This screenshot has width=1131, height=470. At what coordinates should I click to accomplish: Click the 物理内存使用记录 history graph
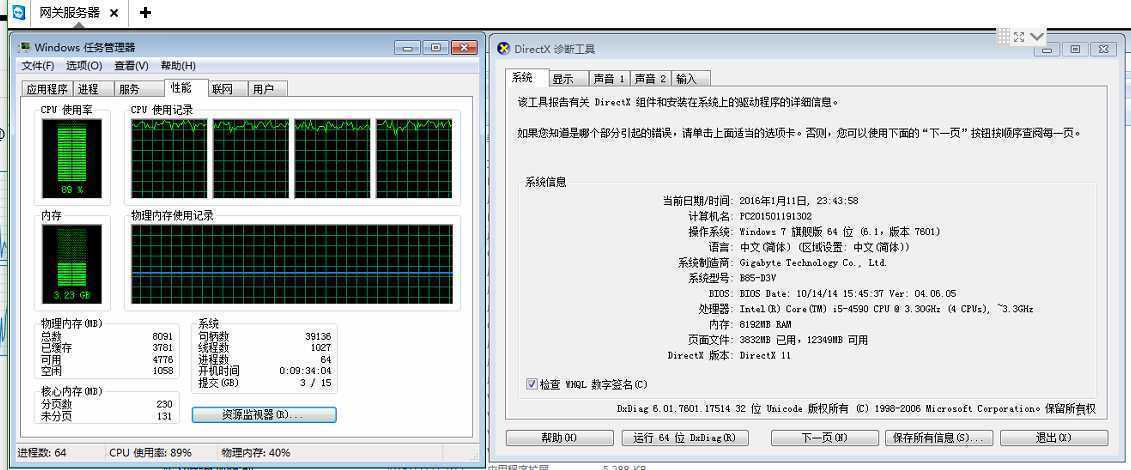click(x=292, y=264)
